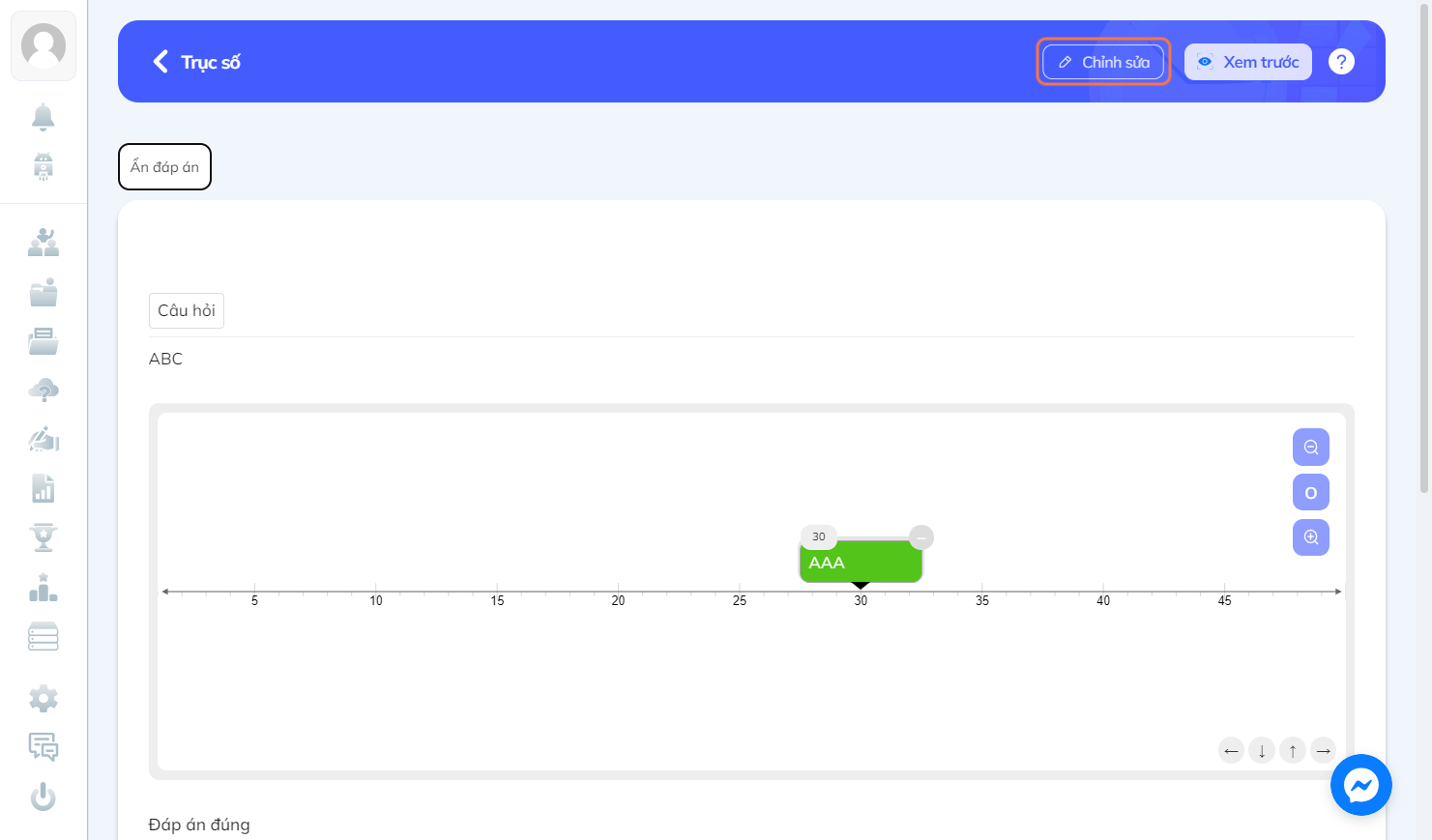Click the power logout icon
The height and width of the screenshot is (840, 1432).
[x=44, y=797]
